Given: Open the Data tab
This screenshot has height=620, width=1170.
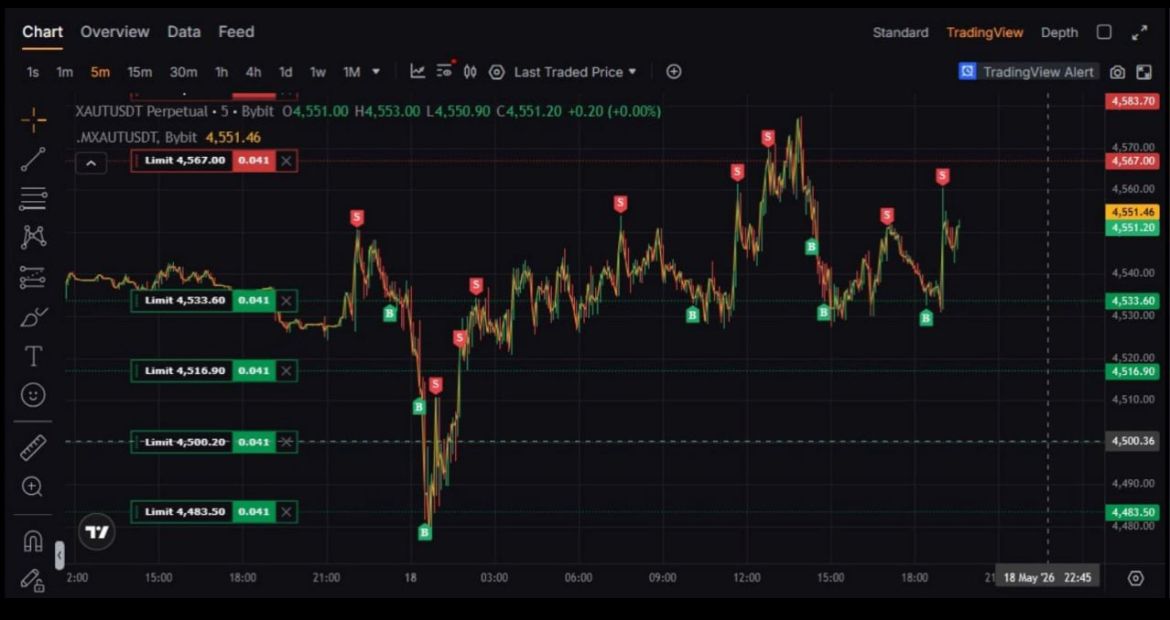Looking at the screenshot, I should [184, 32].
